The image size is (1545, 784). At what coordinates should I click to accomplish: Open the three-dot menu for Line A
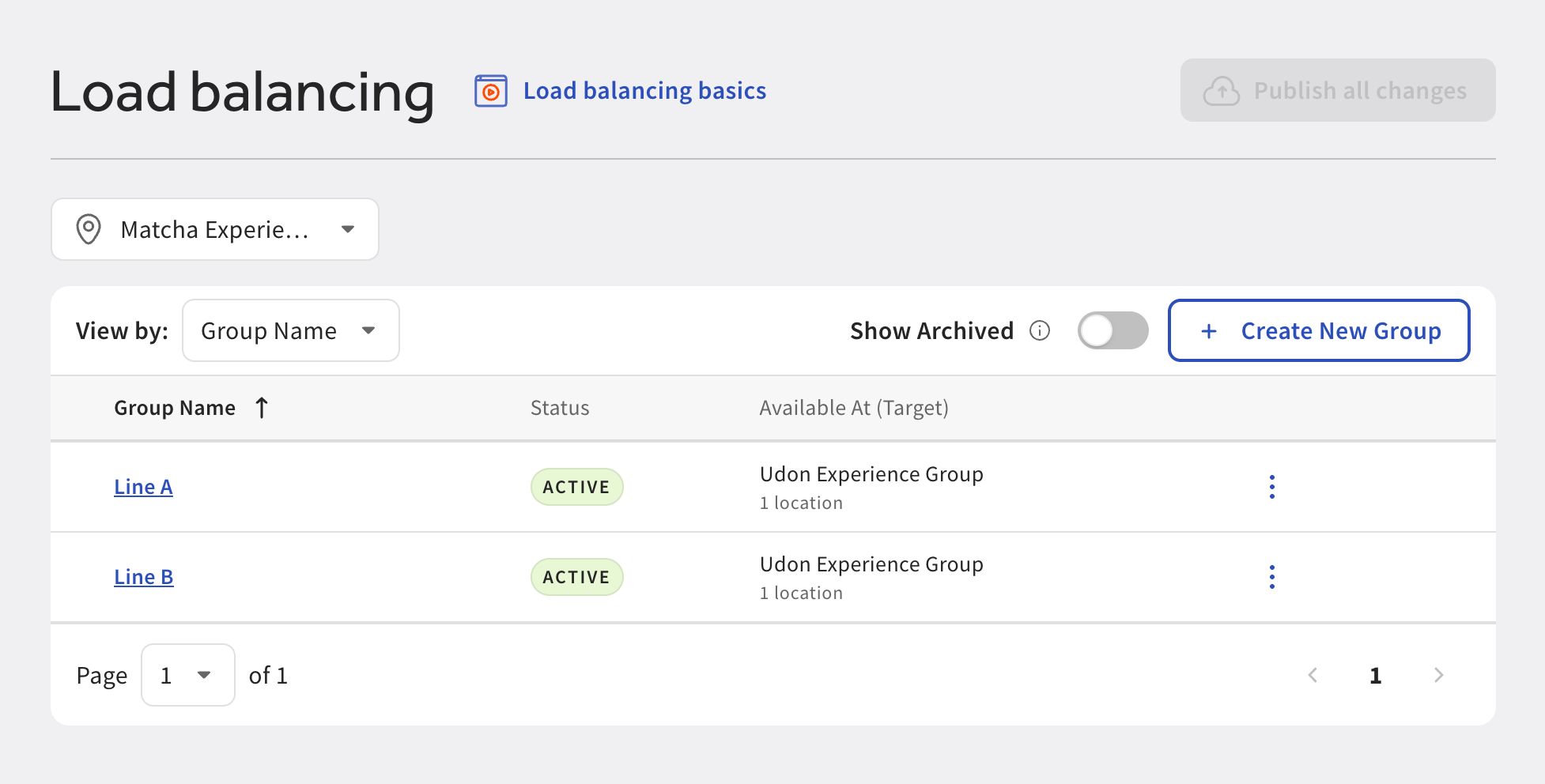[x=1272, y=487]
